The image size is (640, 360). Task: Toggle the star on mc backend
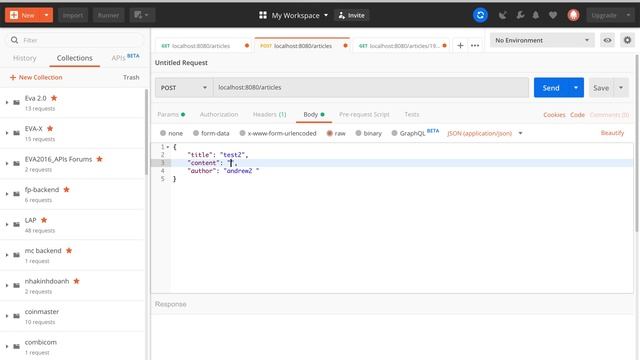click(69, 250)
